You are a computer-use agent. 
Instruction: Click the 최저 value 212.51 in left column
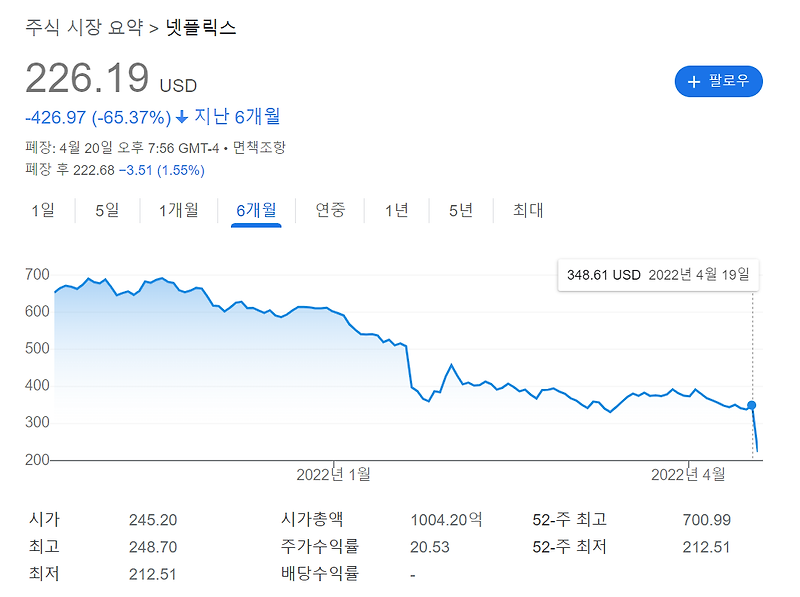click(153, 574)
